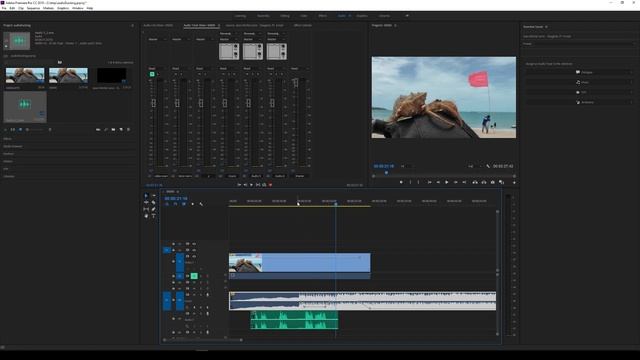Select the Ripple Edit tool
The width and height of the screenshot is (640, 360).
coord(146,202)
